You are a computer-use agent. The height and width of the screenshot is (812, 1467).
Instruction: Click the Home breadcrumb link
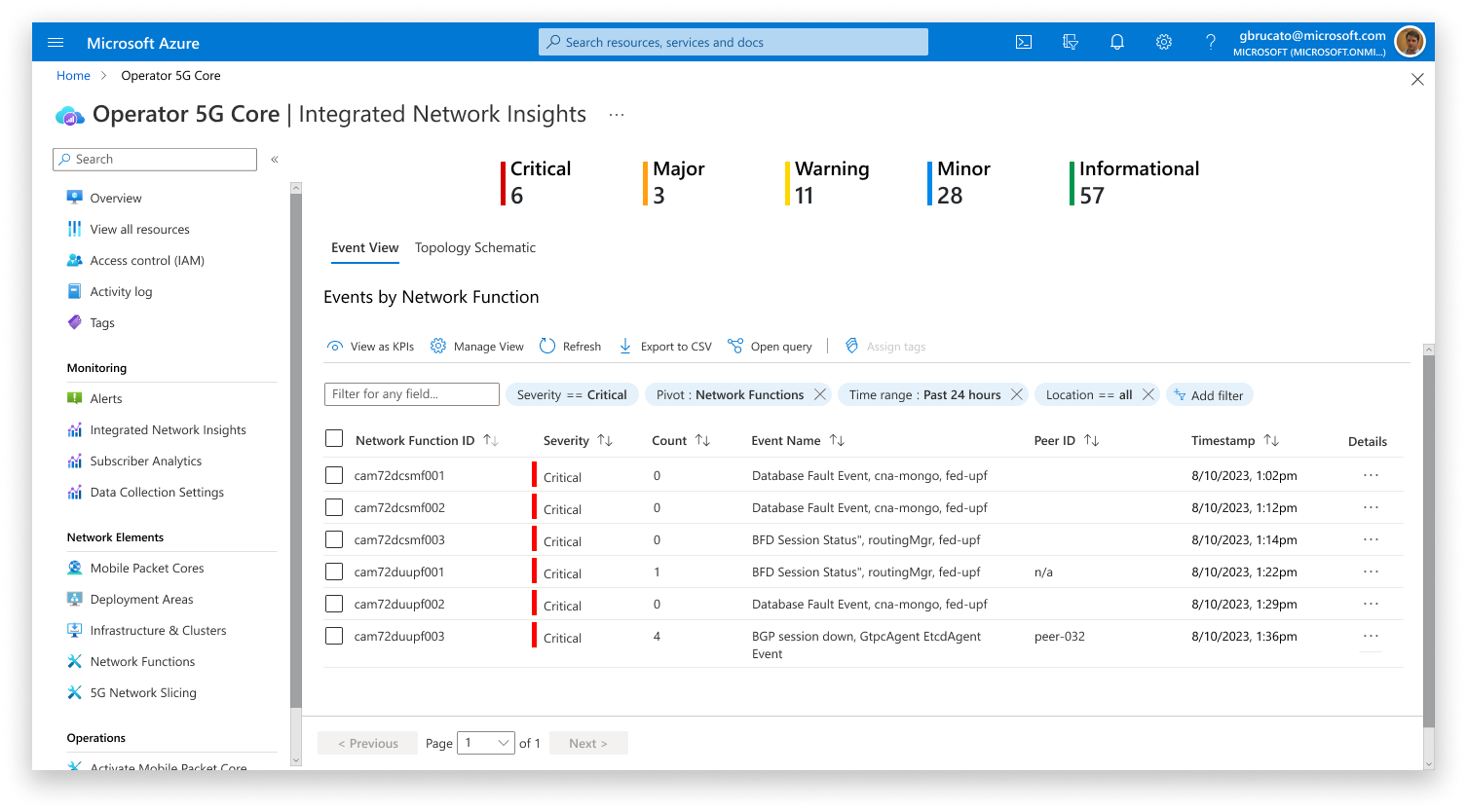[x=73, y=75]
